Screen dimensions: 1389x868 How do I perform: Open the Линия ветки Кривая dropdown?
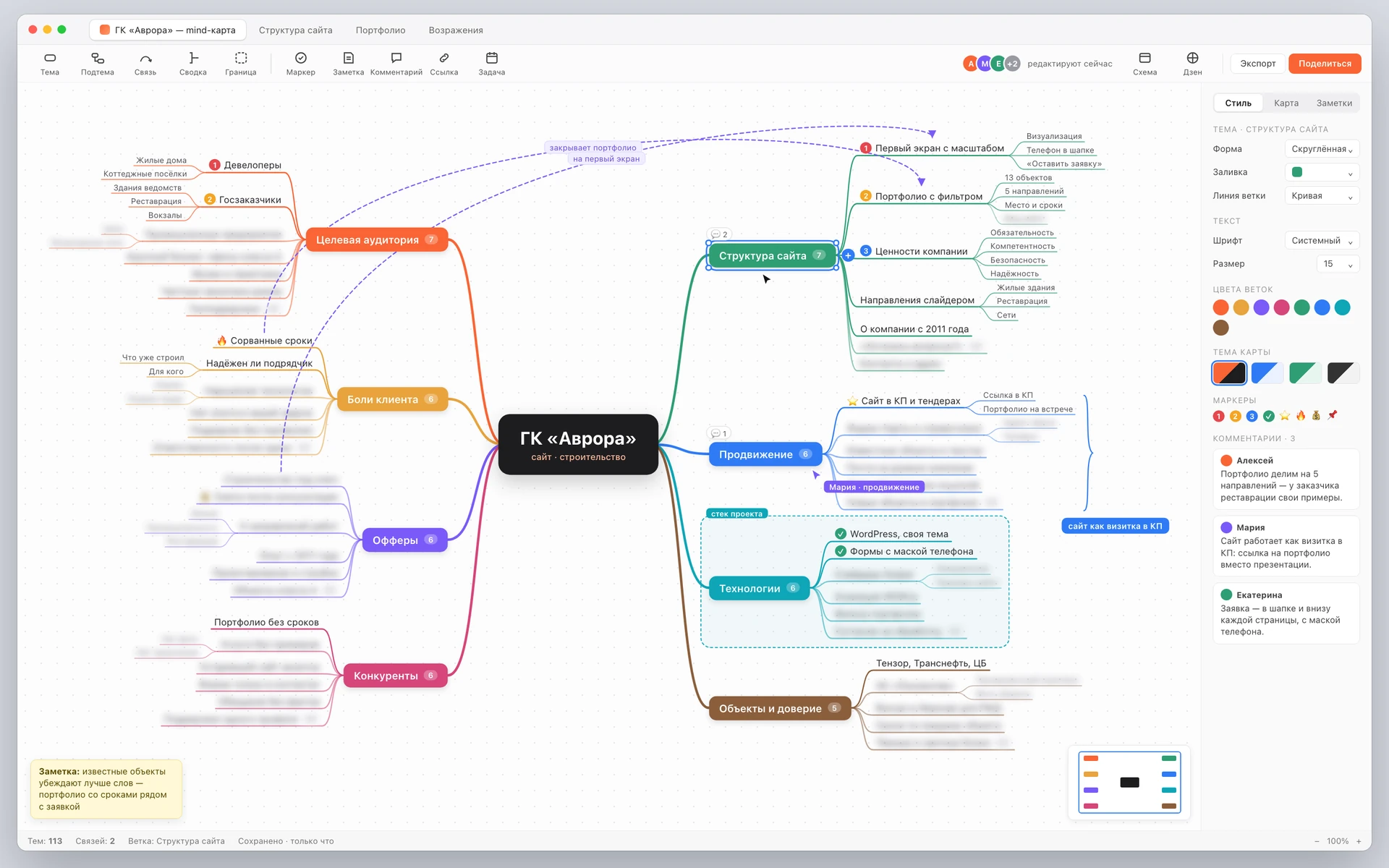tap(1322, 196)
